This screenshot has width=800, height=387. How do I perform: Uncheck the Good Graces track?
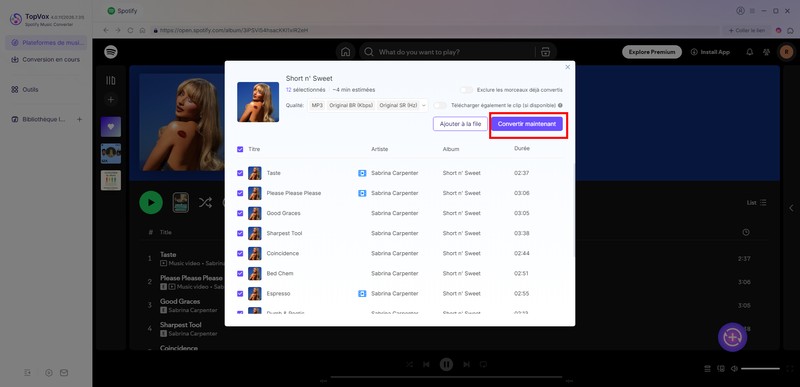(240, 213)
